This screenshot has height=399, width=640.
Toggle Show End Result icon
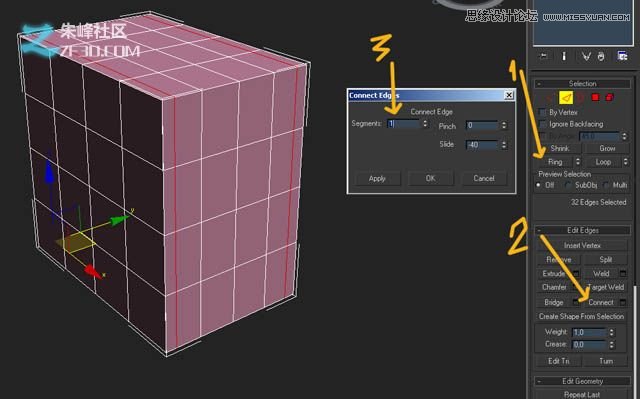point(564,56)
